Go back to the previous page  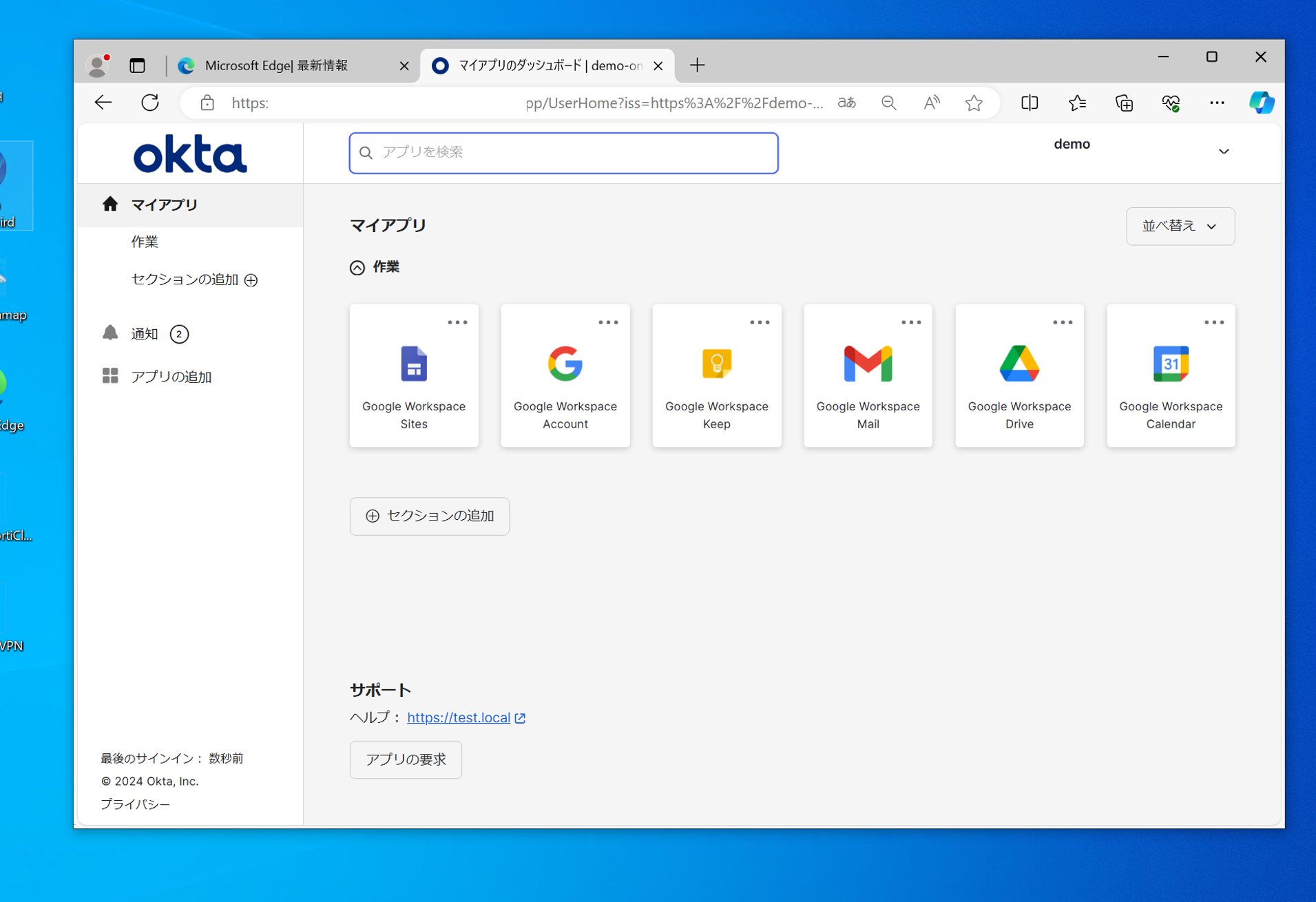pyautogui.click(x=103, y=103)
